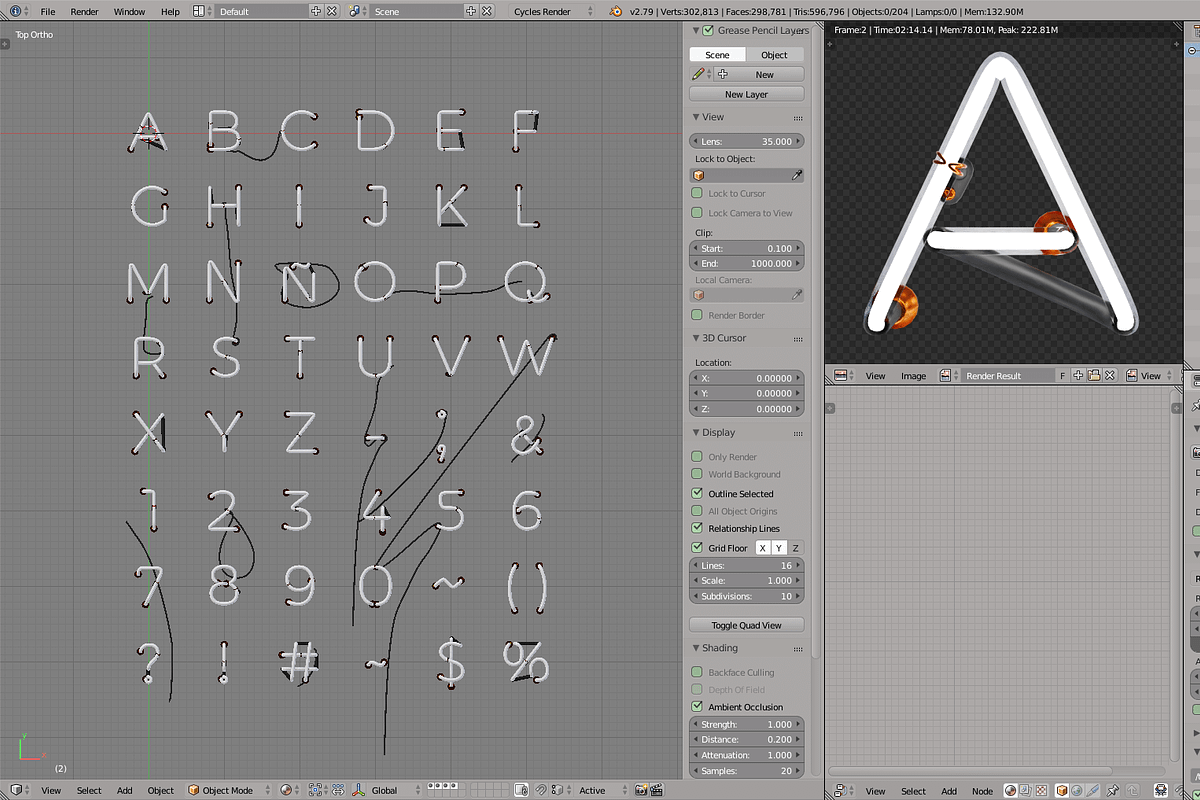Image resolution: width=1200 pixels, height=800 pixels.
Task: Open the Render menu
Action: (85, 11)
